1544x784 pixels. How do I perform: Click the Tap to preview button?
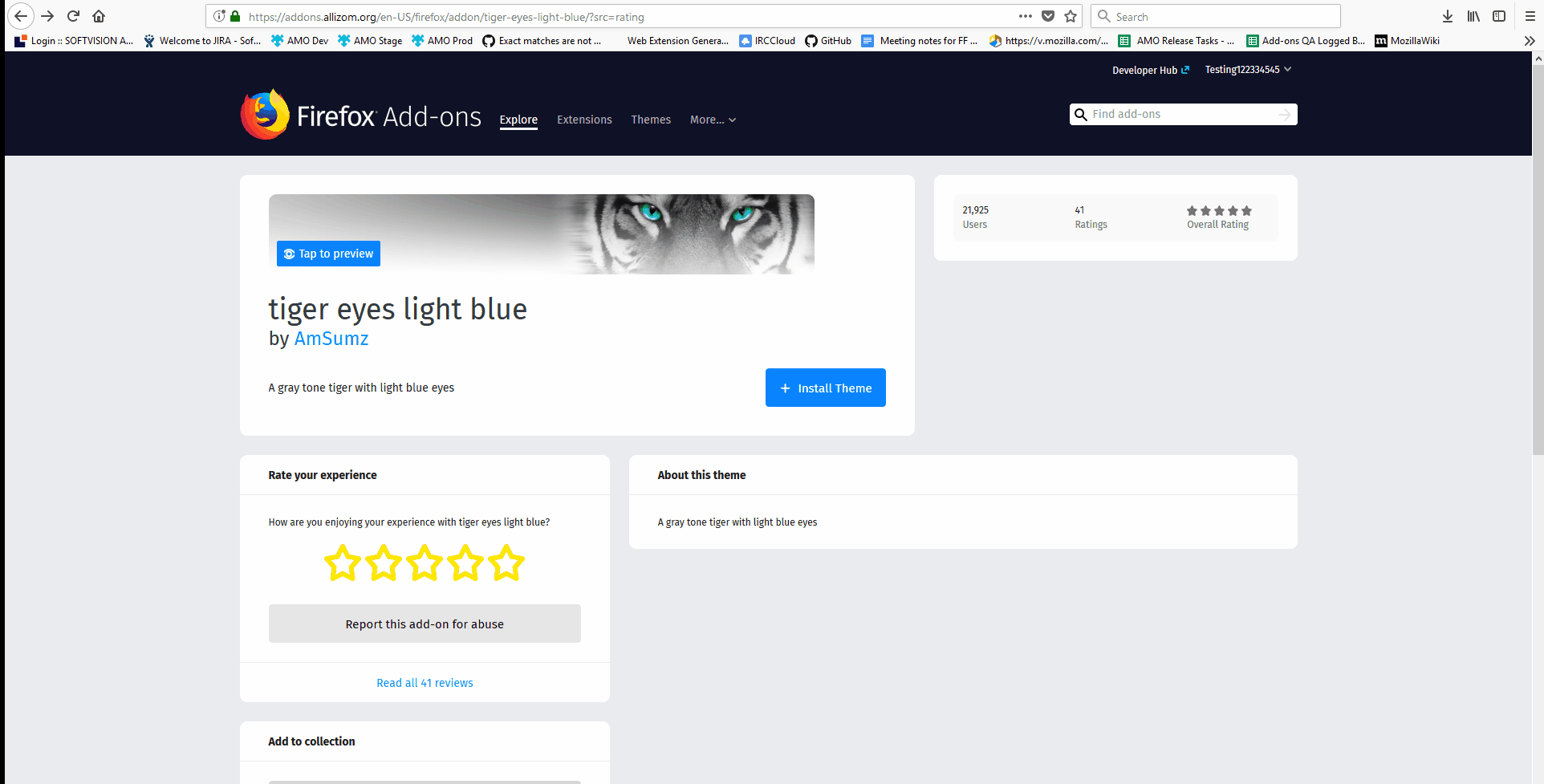328,254
